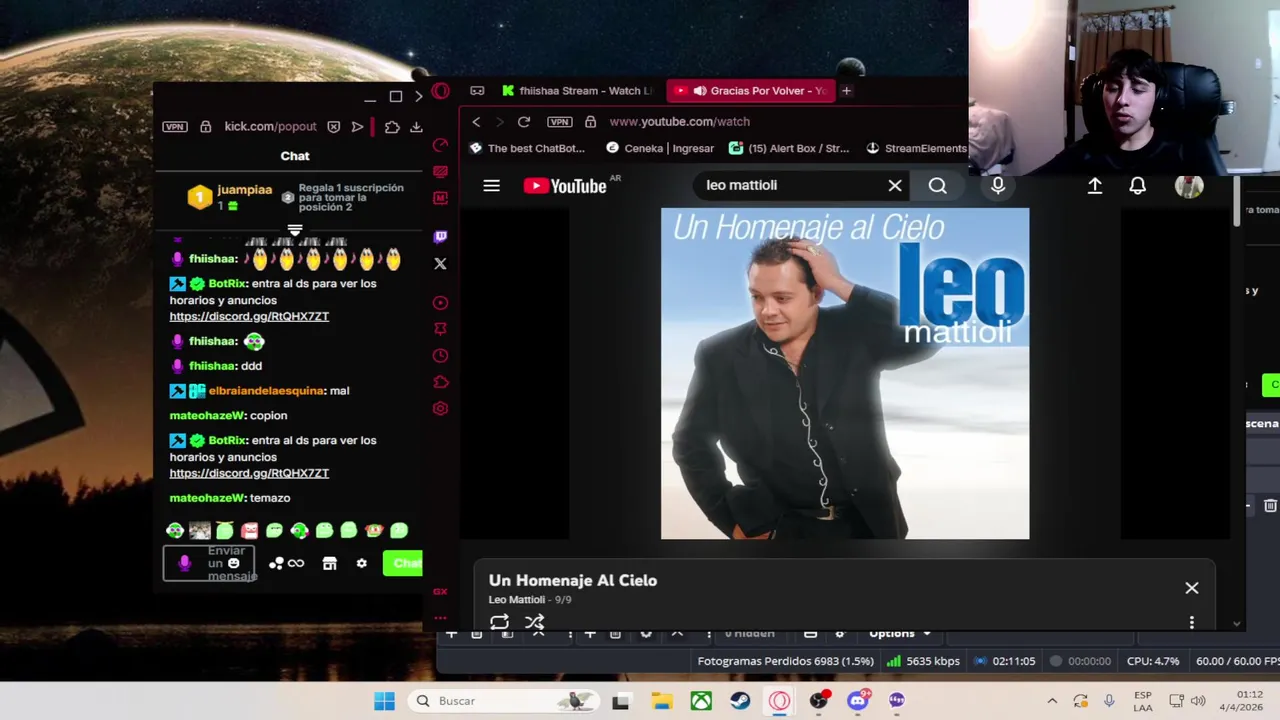Open the 'Ceneka | Ingresar' bookmark
This screenshot has width=1280, height=720.
point(660,148)
